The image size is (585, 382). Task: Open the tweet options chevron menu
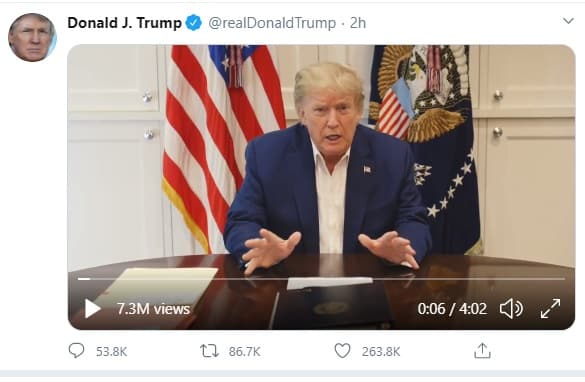(x=568, y=21)
